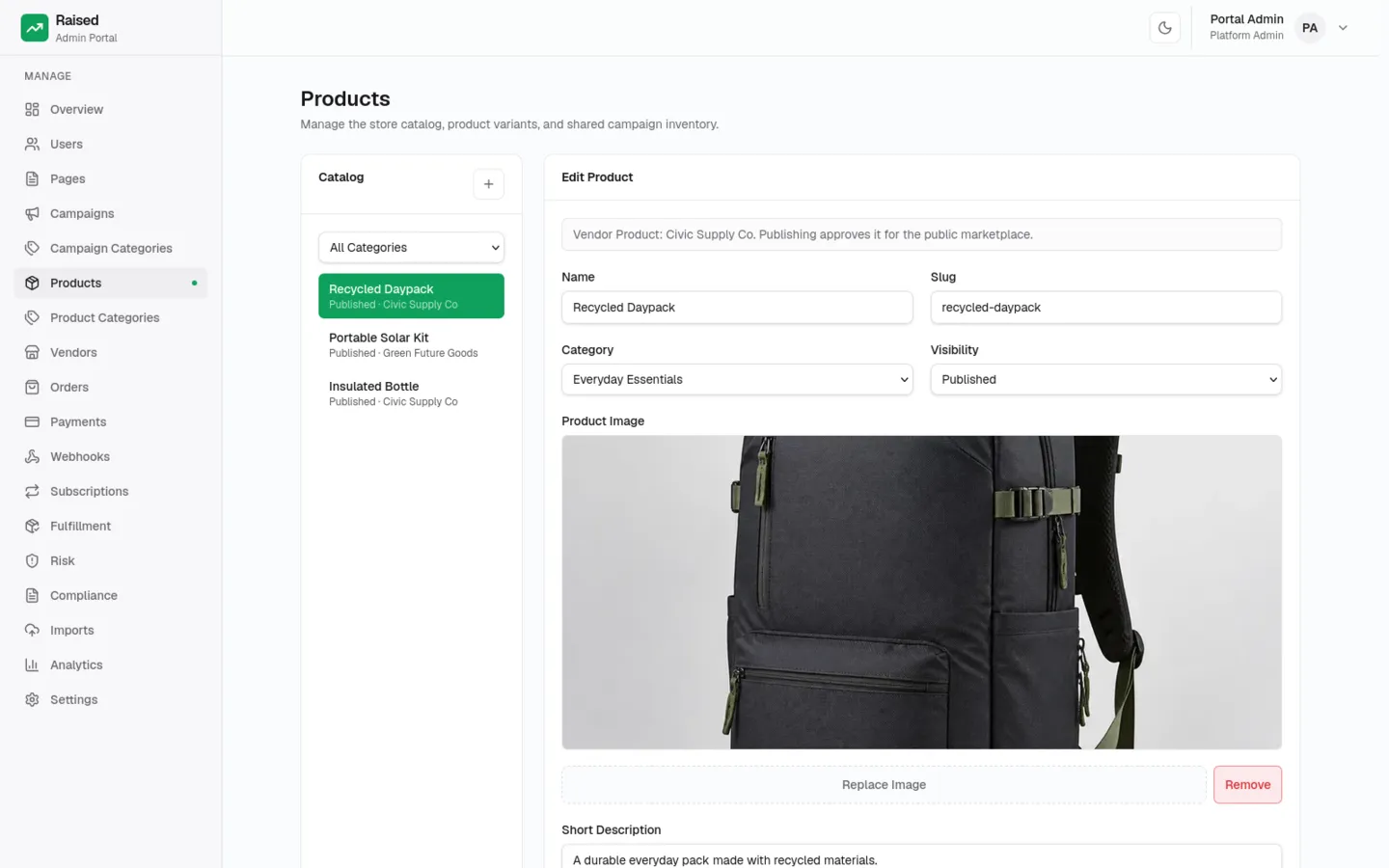Click the Products box icon
Image resolution: width=1389 pixels, height=868 pixels.
32,283
